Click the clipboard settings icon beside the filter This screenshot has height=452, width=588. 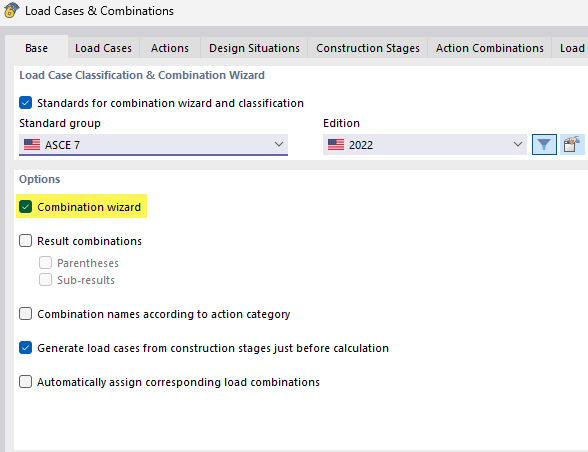[572, 144]
